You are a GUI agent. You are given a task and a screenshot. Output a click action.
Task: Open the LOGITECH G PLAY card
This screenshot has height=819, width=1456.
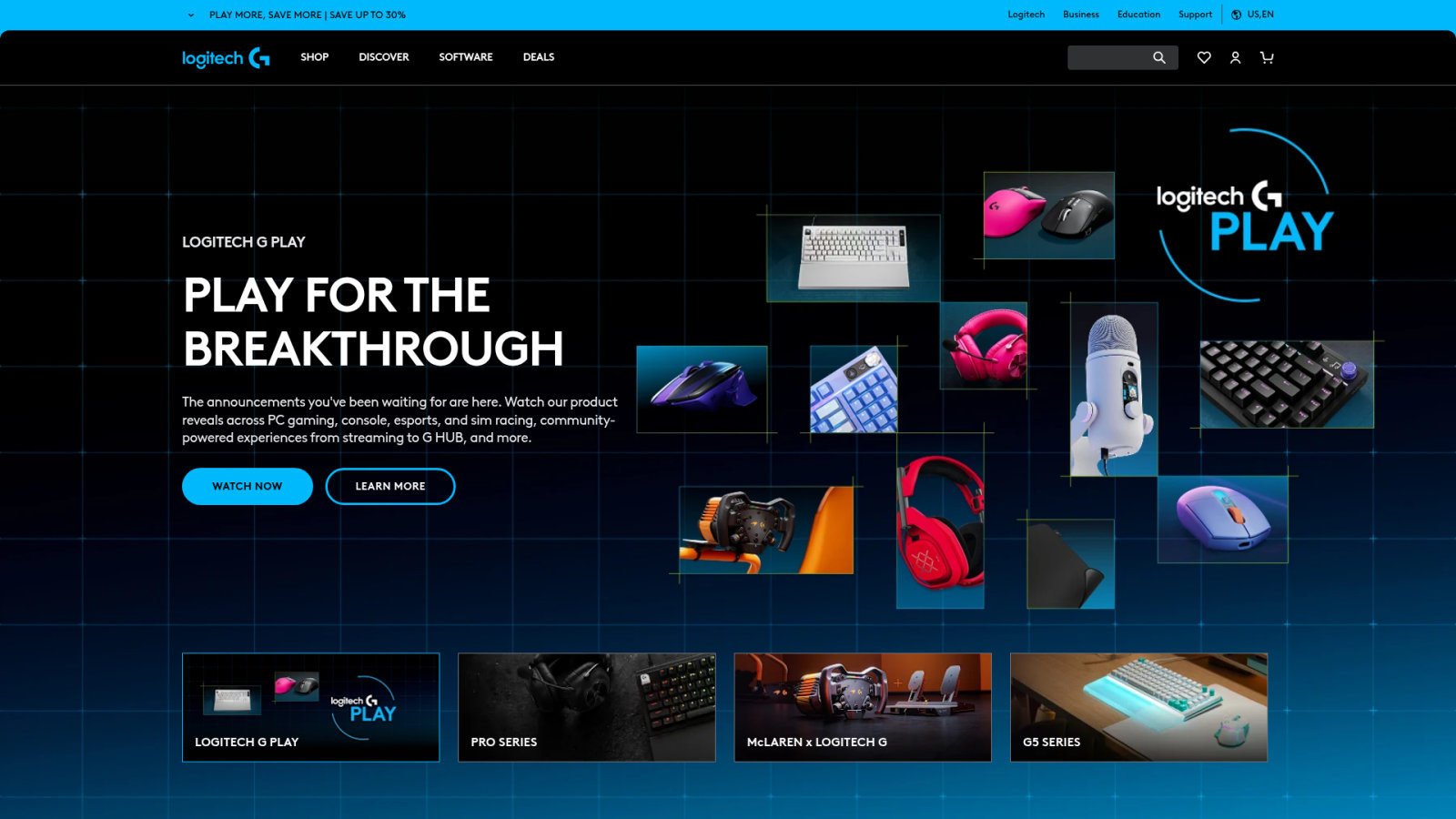(310, 707)
